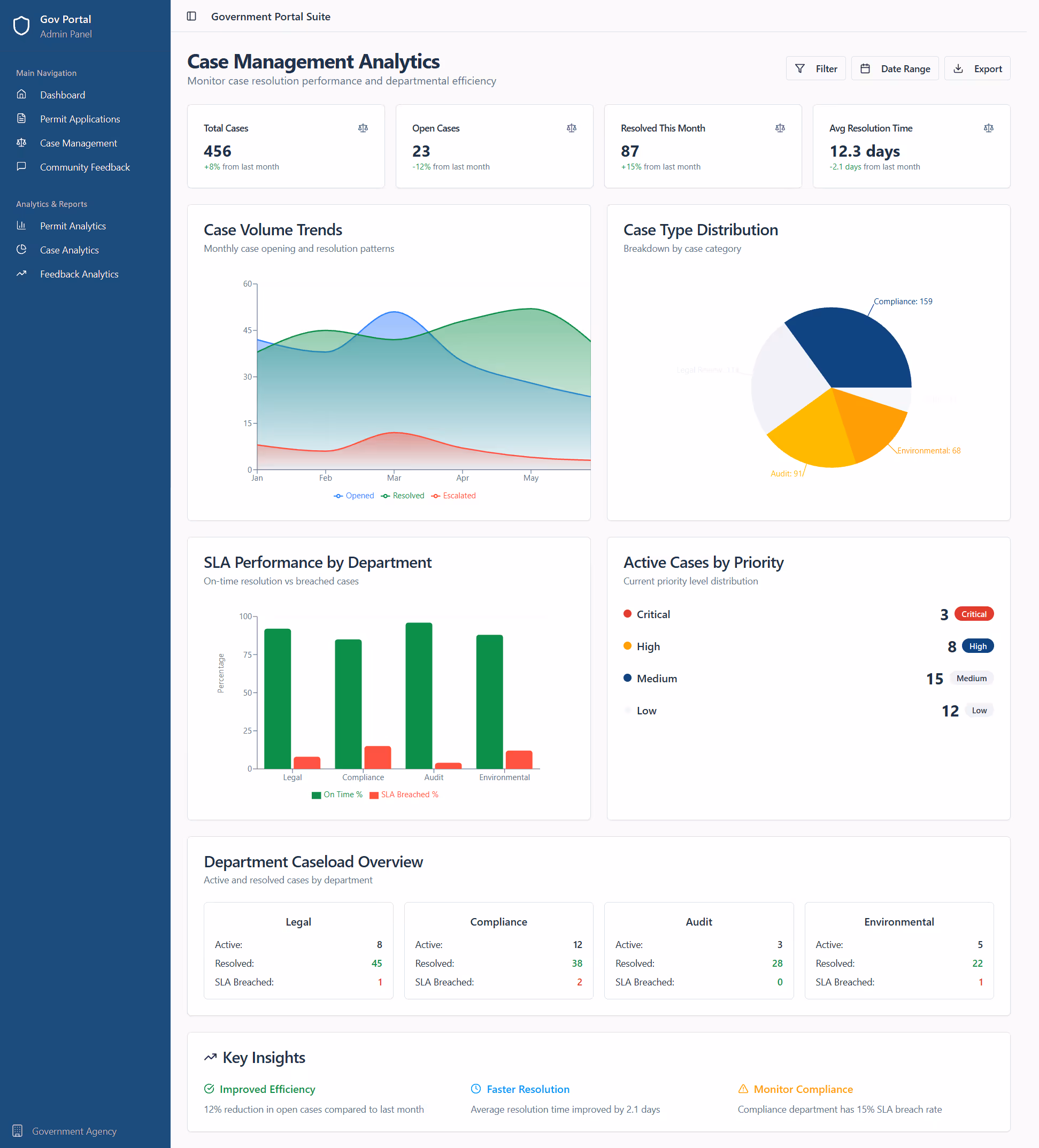Open Case Analytics in sidebar

pos(69,250)
